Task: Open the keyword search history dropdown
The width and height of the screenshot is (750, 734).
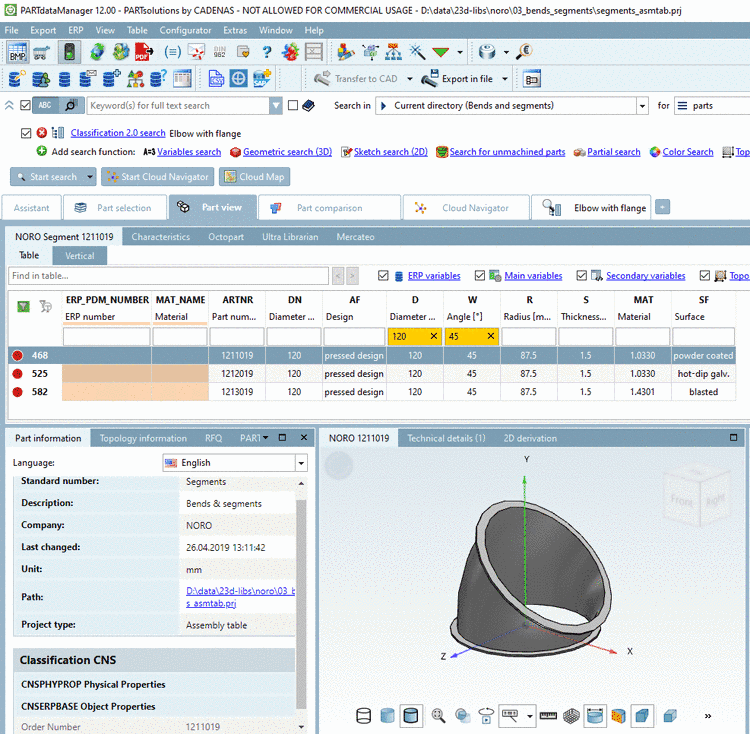Action: coord(276,106)
